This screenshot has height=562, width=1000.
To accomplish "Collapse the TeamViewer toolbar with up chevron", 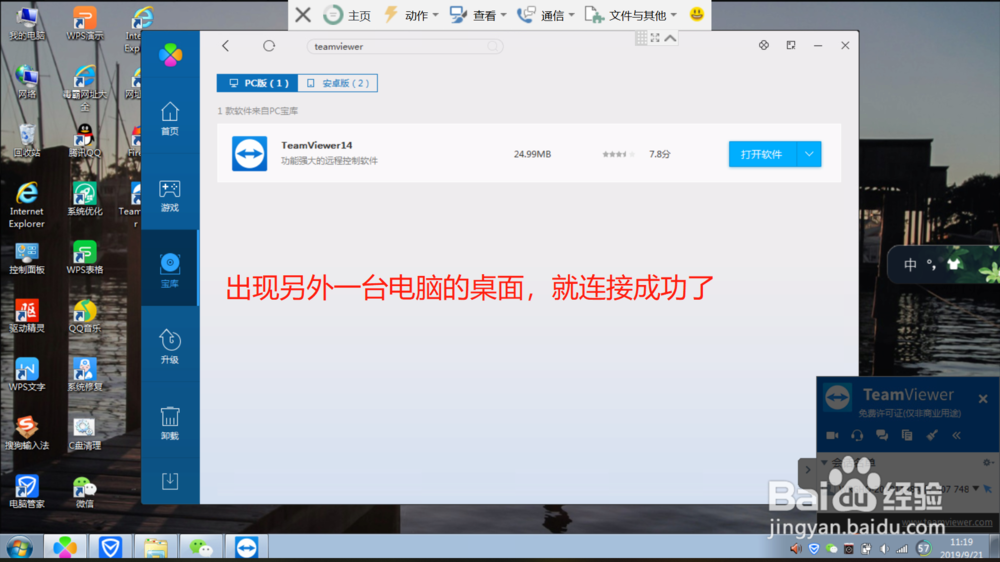I will click(670, 38).
